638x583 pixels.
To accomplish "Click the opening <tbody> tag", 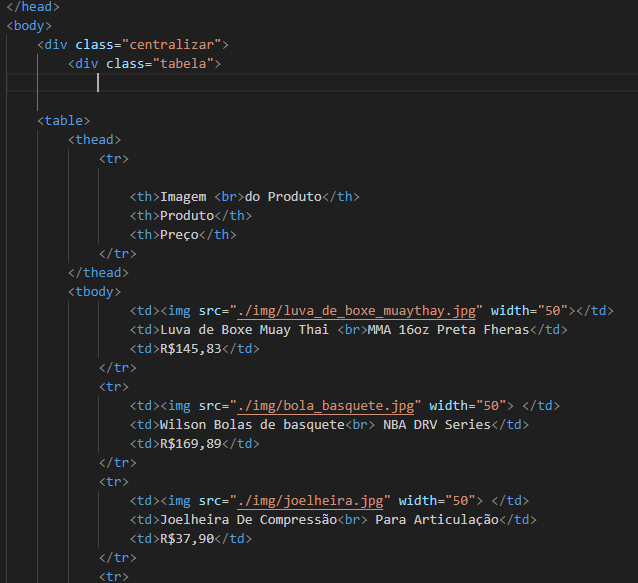I will (94, 292).
